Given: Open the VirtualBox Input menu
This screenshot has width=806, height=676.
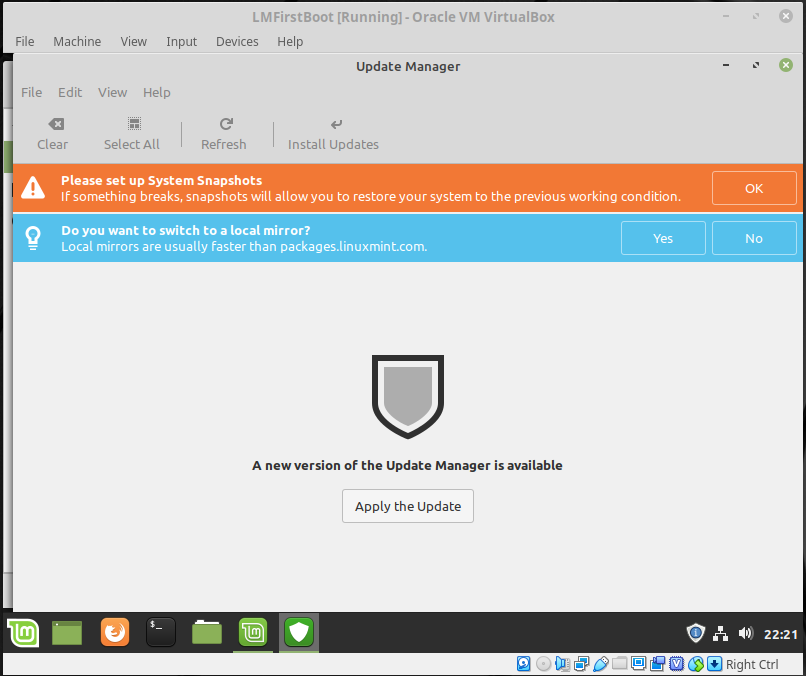Looking at the screenshot, I should tap(181, 41).
